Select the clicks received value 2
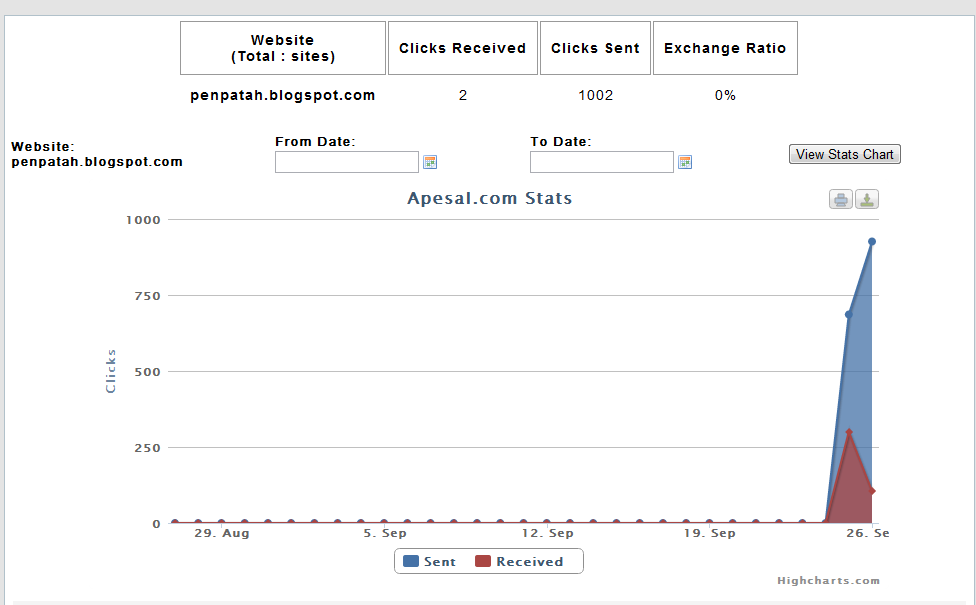 [462, 95]
